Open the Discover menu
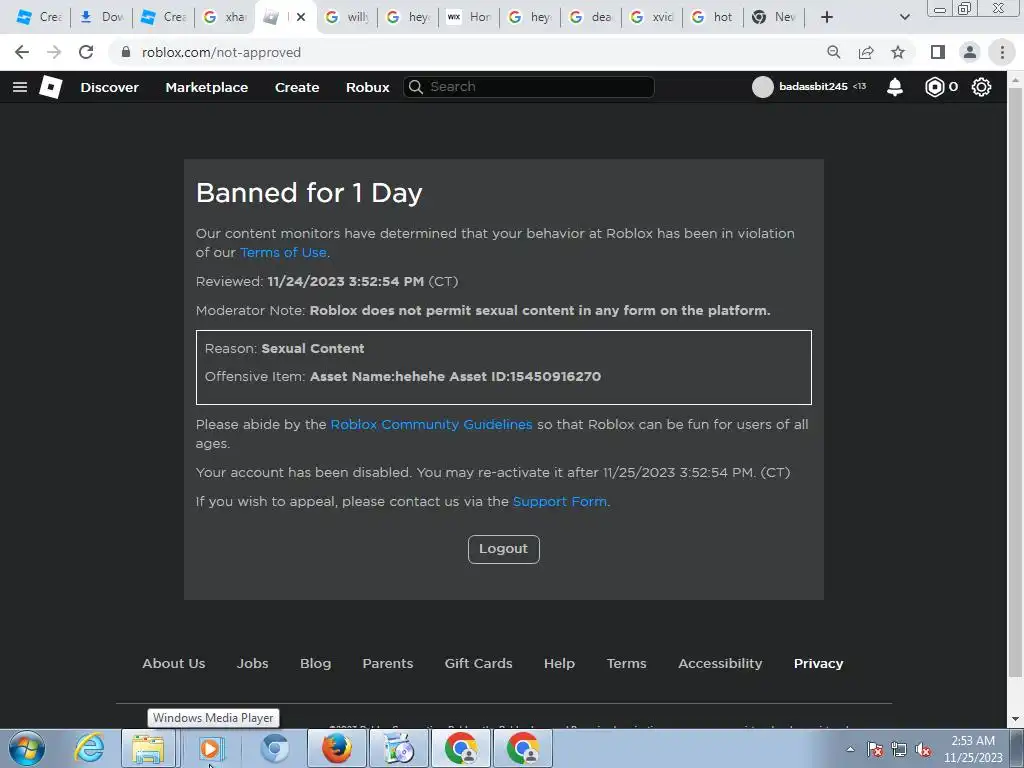This screenshot has width=1024, height=768. tap(109, 87)
